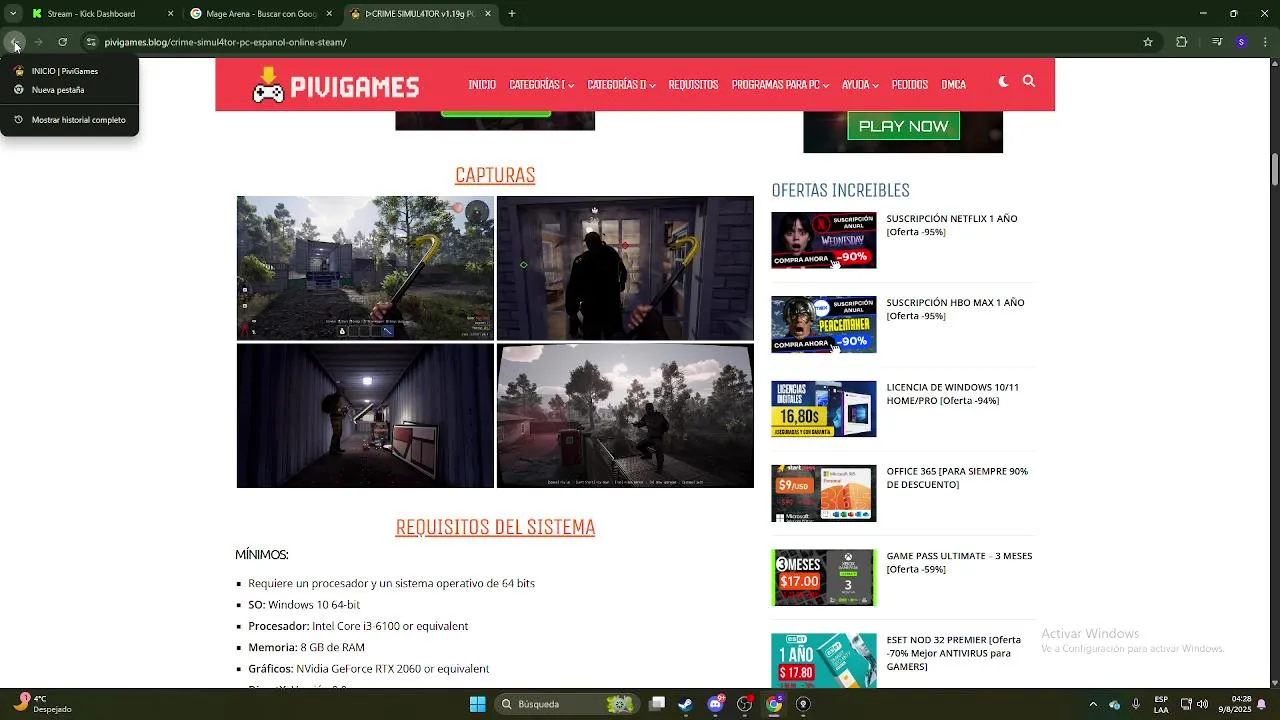1280x720 pixels.
Task: Open dark container interior screenshot
Action: coord(365,416)
